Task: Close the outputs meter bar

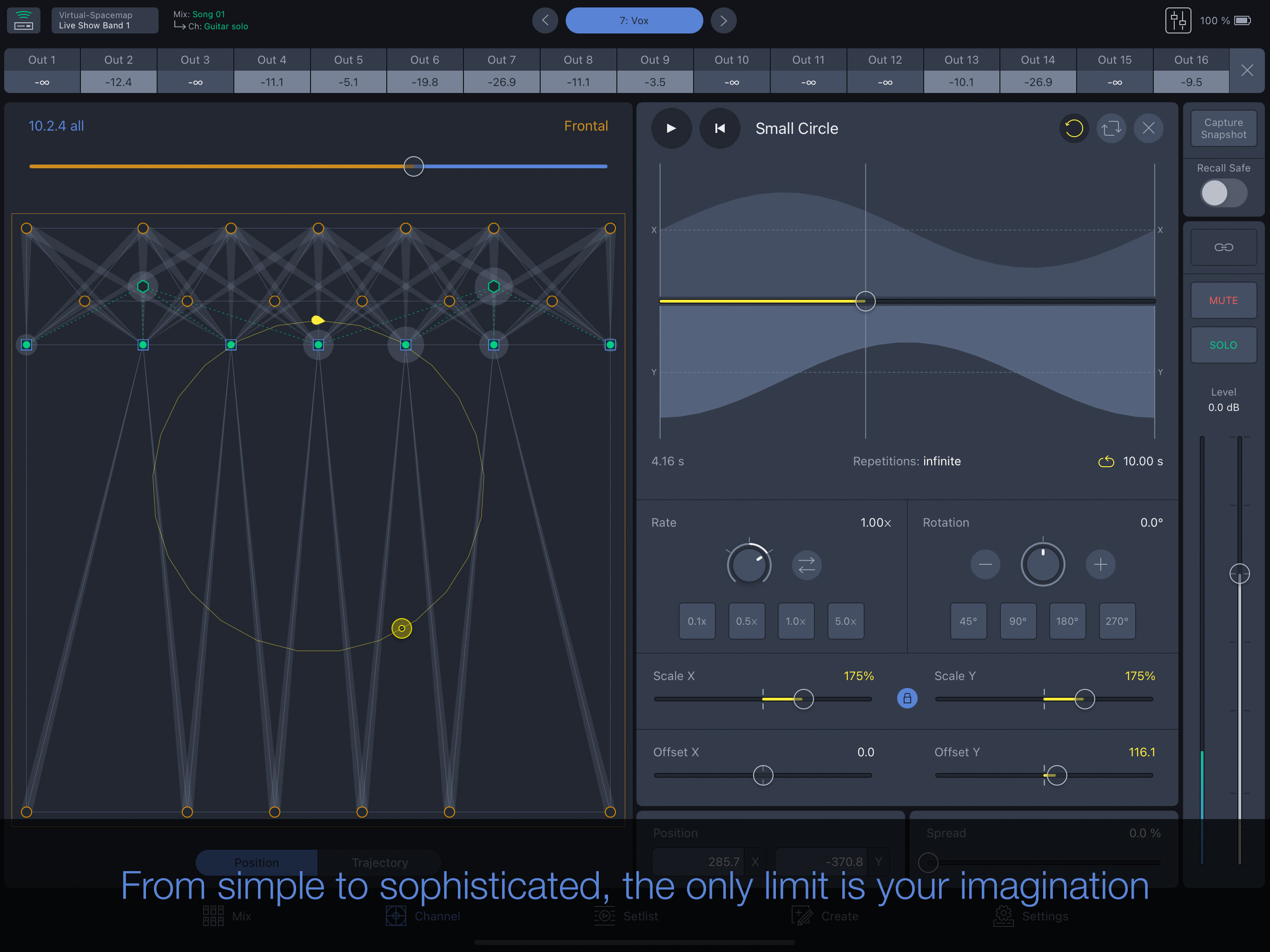Action: [1246, 71]
